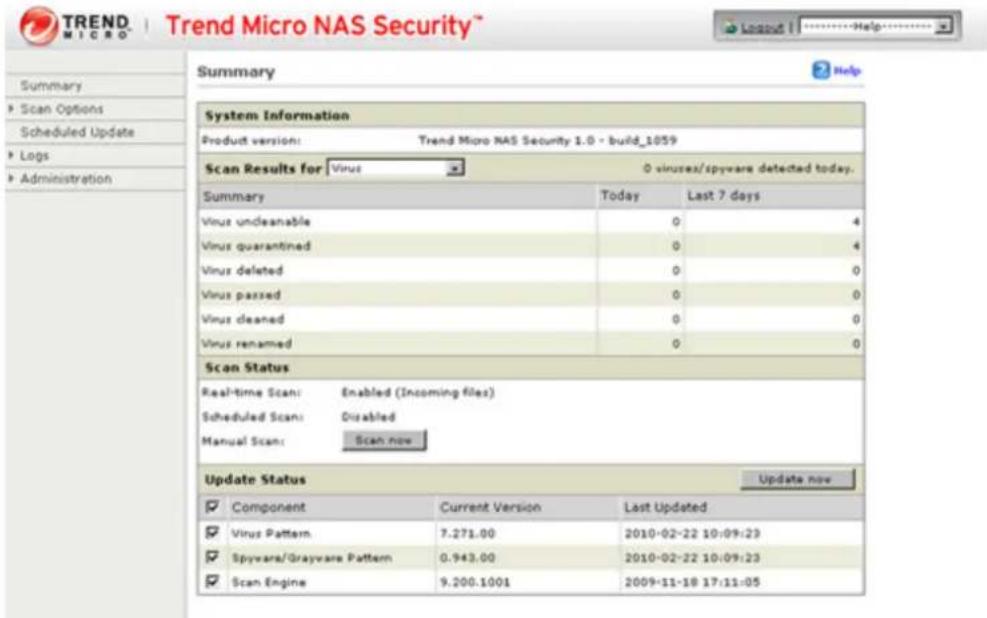Click the Virus quarantined row label

(256, 246)
